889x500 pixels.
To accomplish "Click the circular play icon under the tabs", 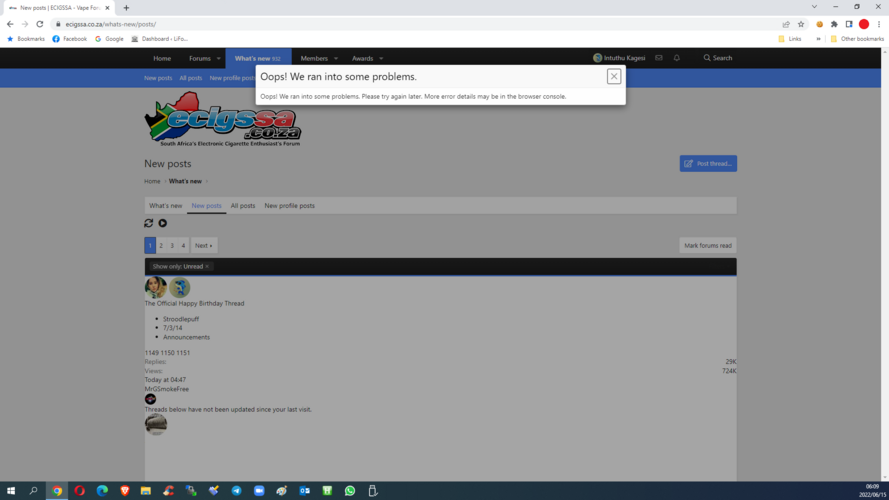I will (163, 223).
